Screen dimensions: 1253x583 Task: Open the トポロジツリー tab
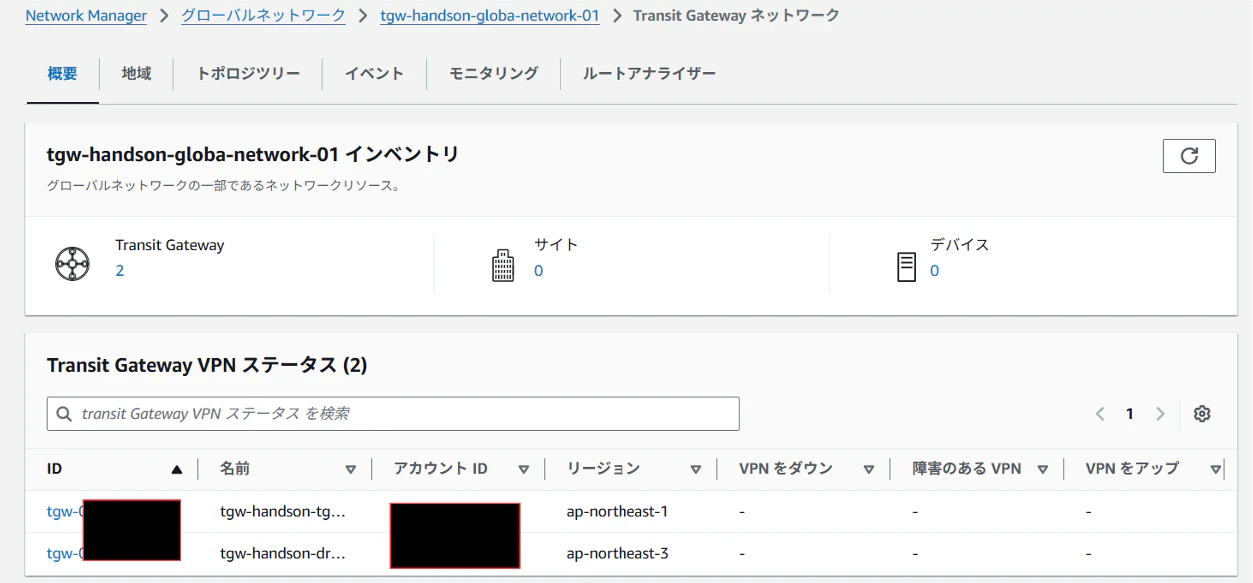pos(248,74)
